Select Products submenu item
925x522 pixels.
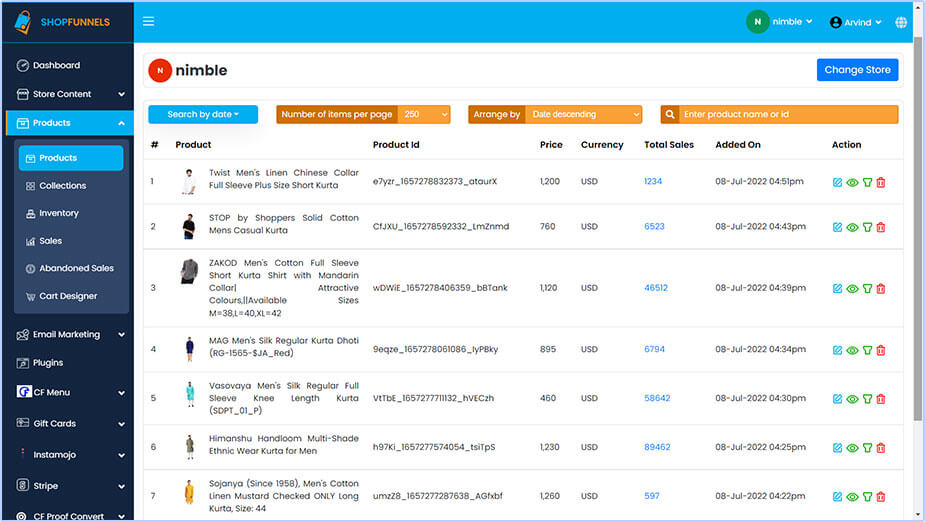pos(71,158)
